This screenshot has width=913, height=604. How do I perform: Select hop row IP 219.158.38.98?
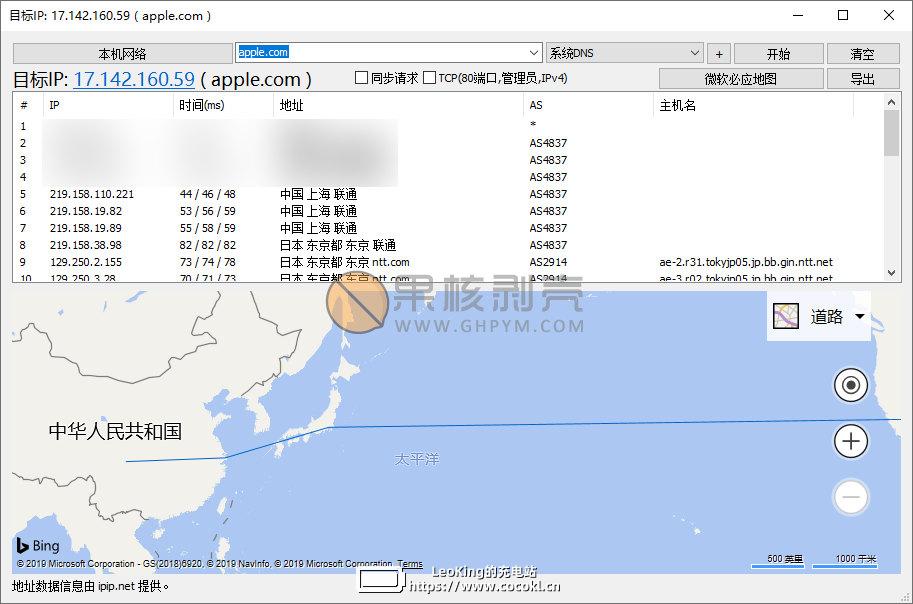pos(86,245)
